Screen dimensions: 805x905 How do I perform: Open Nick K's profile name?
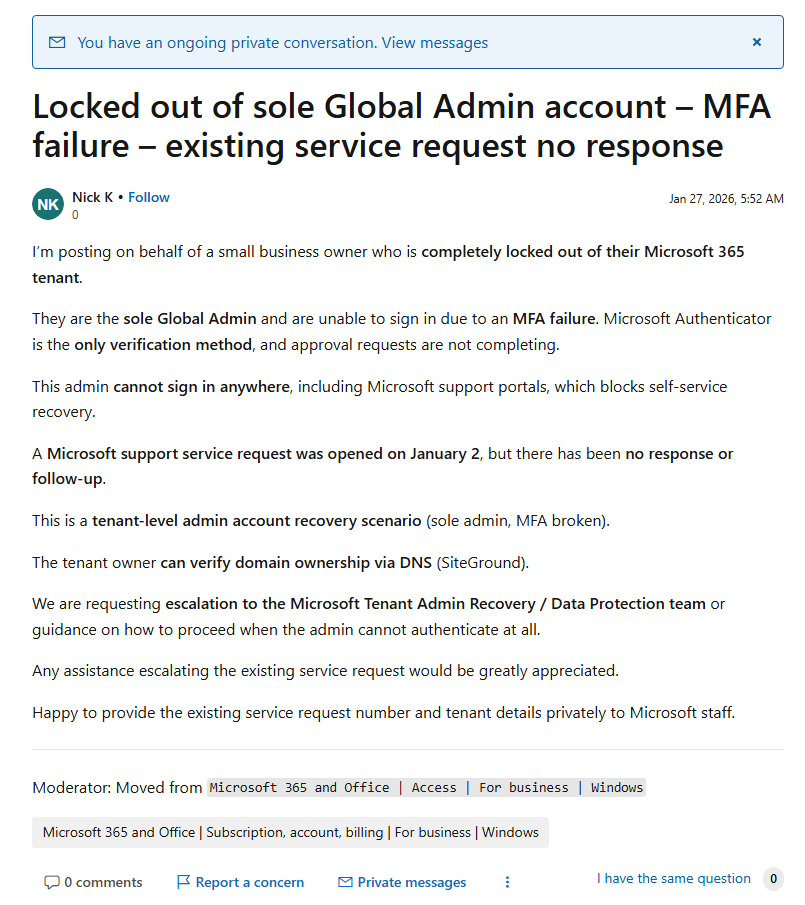tap(92, 197)
